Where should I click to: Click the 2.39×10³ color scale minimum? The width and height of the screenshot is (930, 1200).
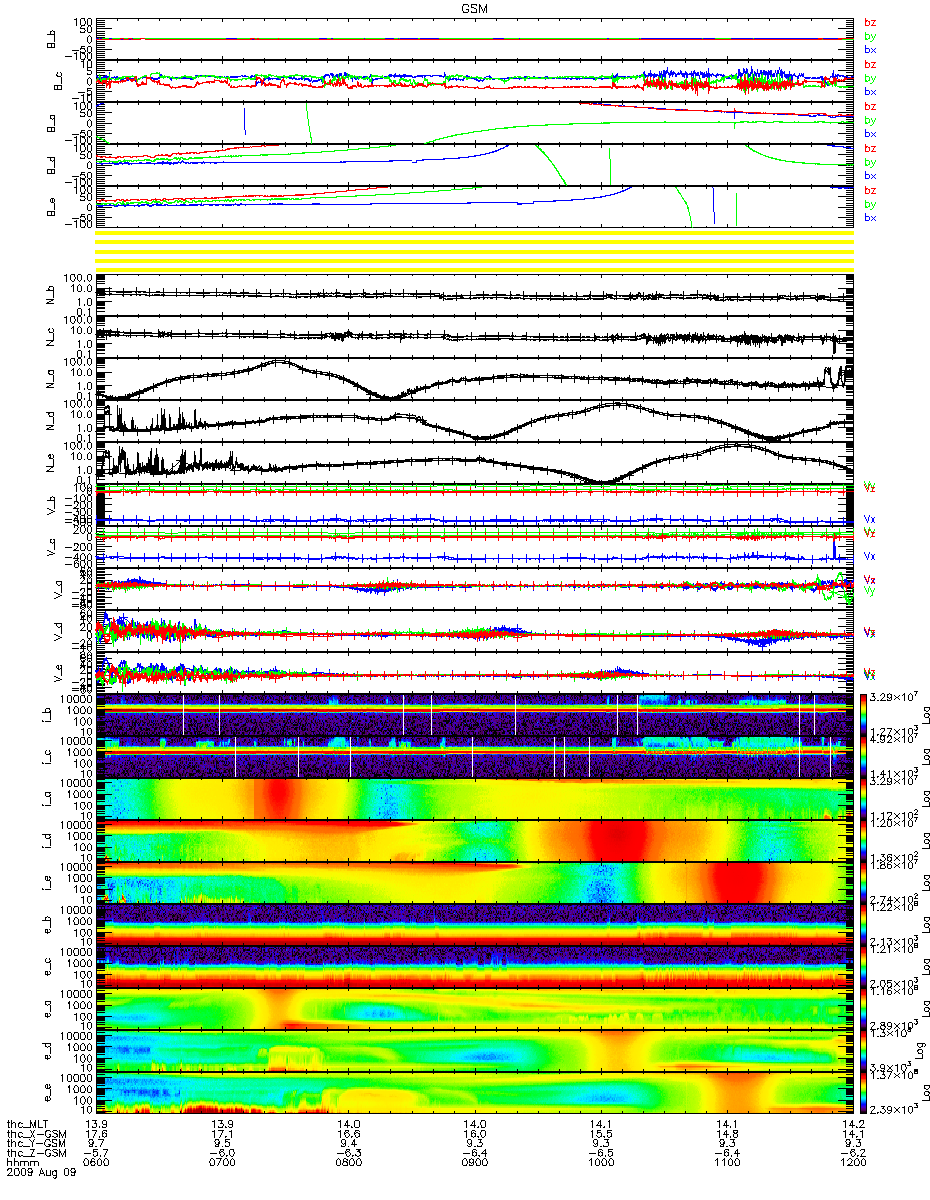point(893,1111)
